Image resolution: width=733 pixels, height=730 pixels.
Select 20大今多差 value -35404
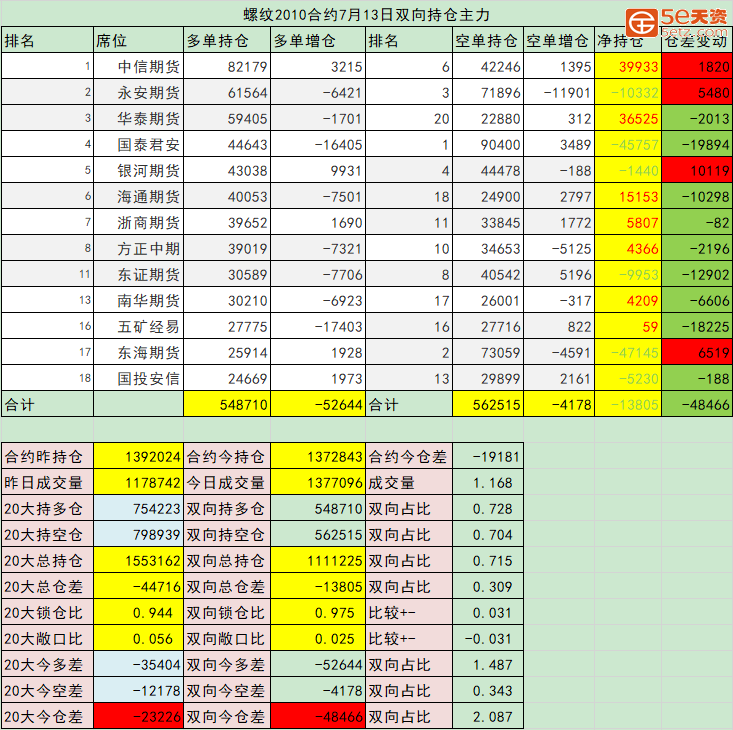pyautogui.click(x=138, y=664)
